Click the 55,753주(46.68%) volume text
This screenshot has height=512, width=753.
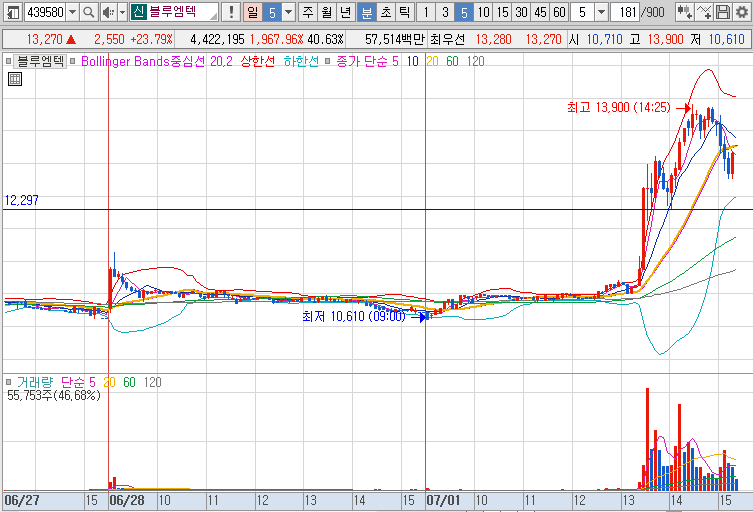point(54,396)
